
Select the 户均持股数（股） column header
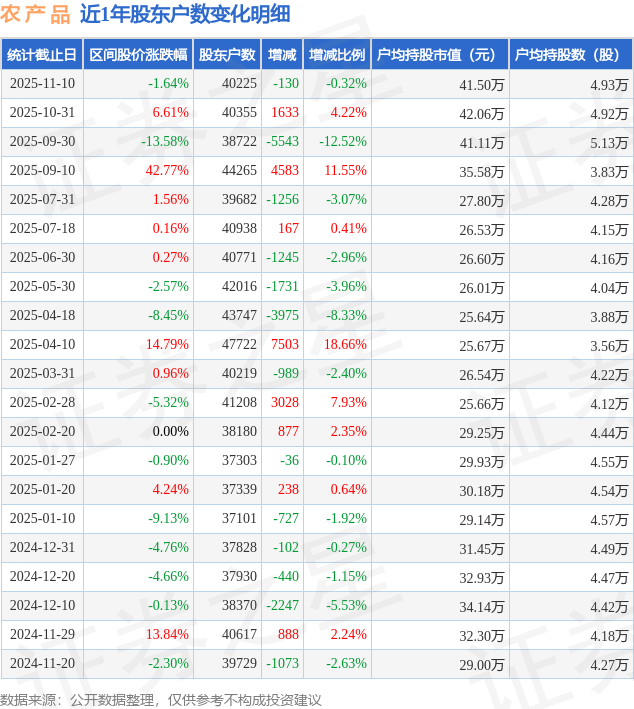point(570,55)
